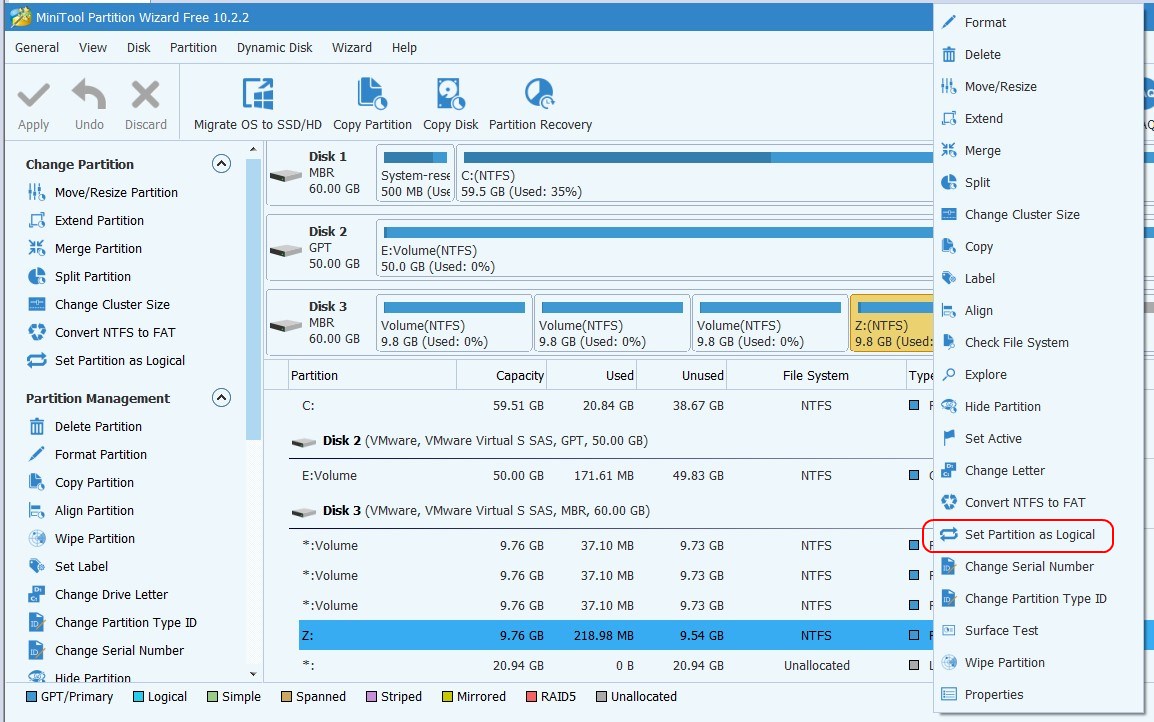Click the File System column header
1154x722 pixels.
tap(815, 376)
